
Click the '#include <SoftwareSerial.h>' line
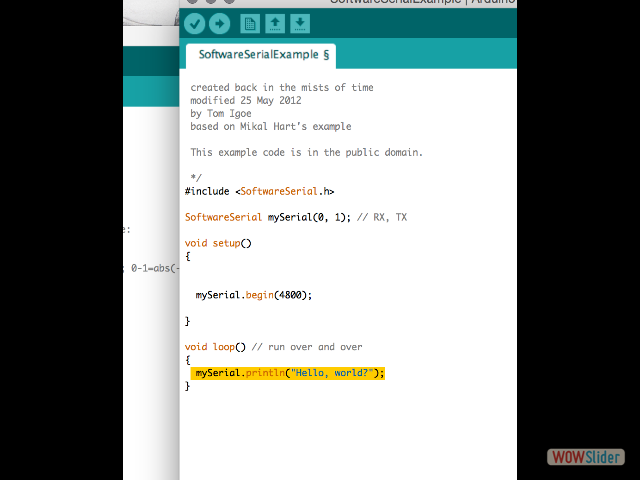pyautogui.click(x=260, y=191)
